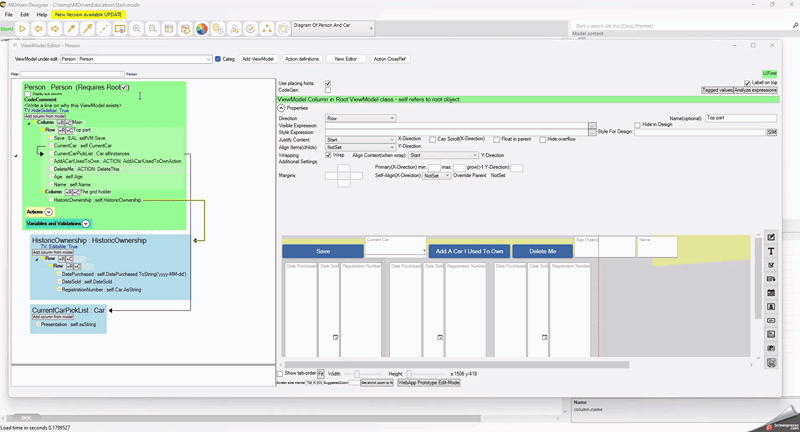Click the 'Analyze expressions' button
Viewport: 800px width, 432px height.
tap(756, 90)
